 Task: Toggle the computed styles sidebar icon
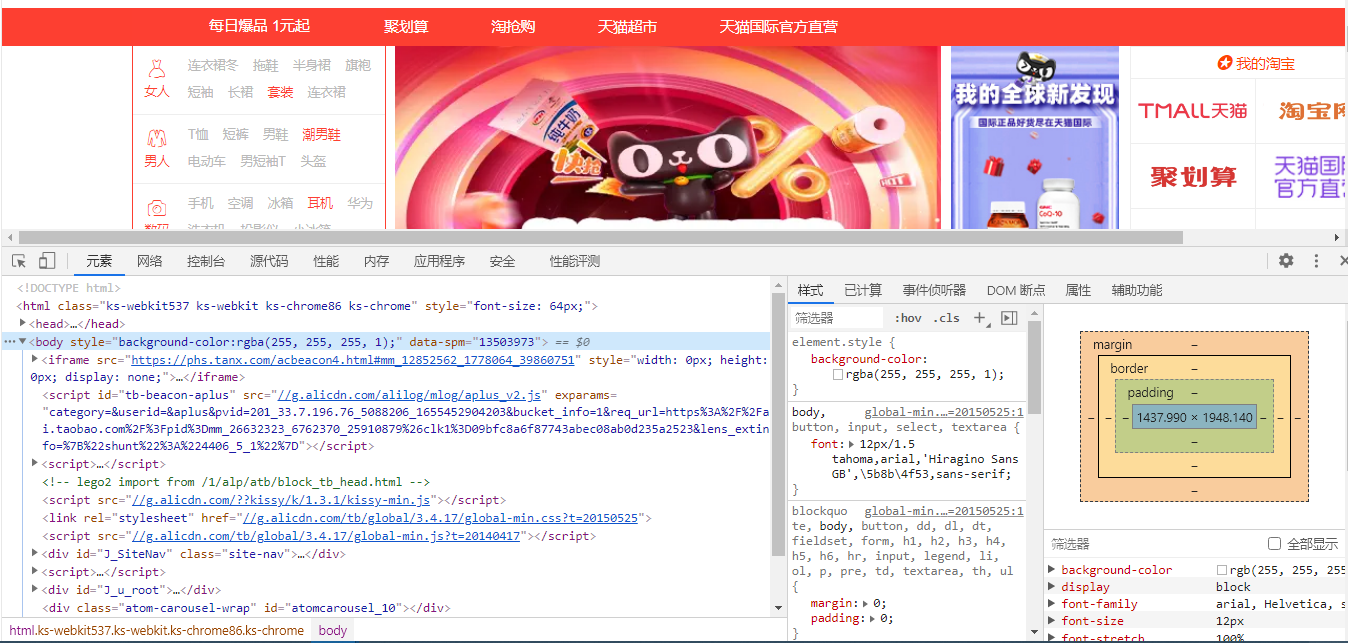coord(1009,318)
